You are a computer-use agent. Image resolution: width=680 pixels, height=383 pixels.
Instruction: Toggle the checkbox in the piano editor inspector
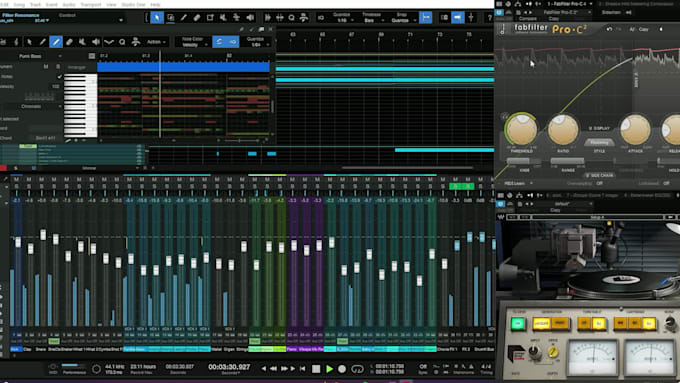(x=59, y=77)
